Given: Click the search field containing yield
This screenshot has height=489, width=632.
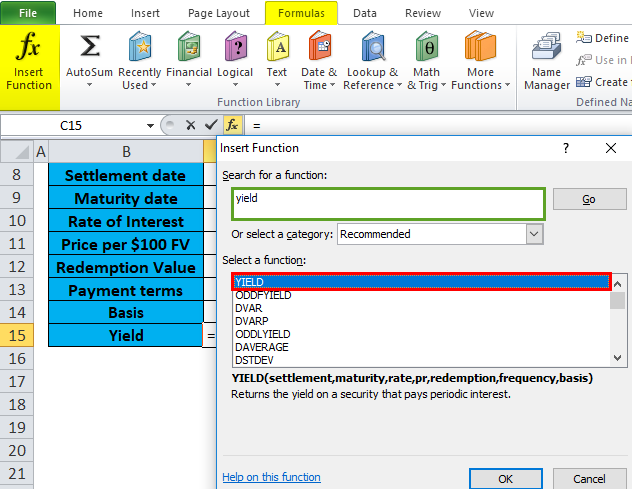Looking at the screenshot, I should (x=388, y=204).
